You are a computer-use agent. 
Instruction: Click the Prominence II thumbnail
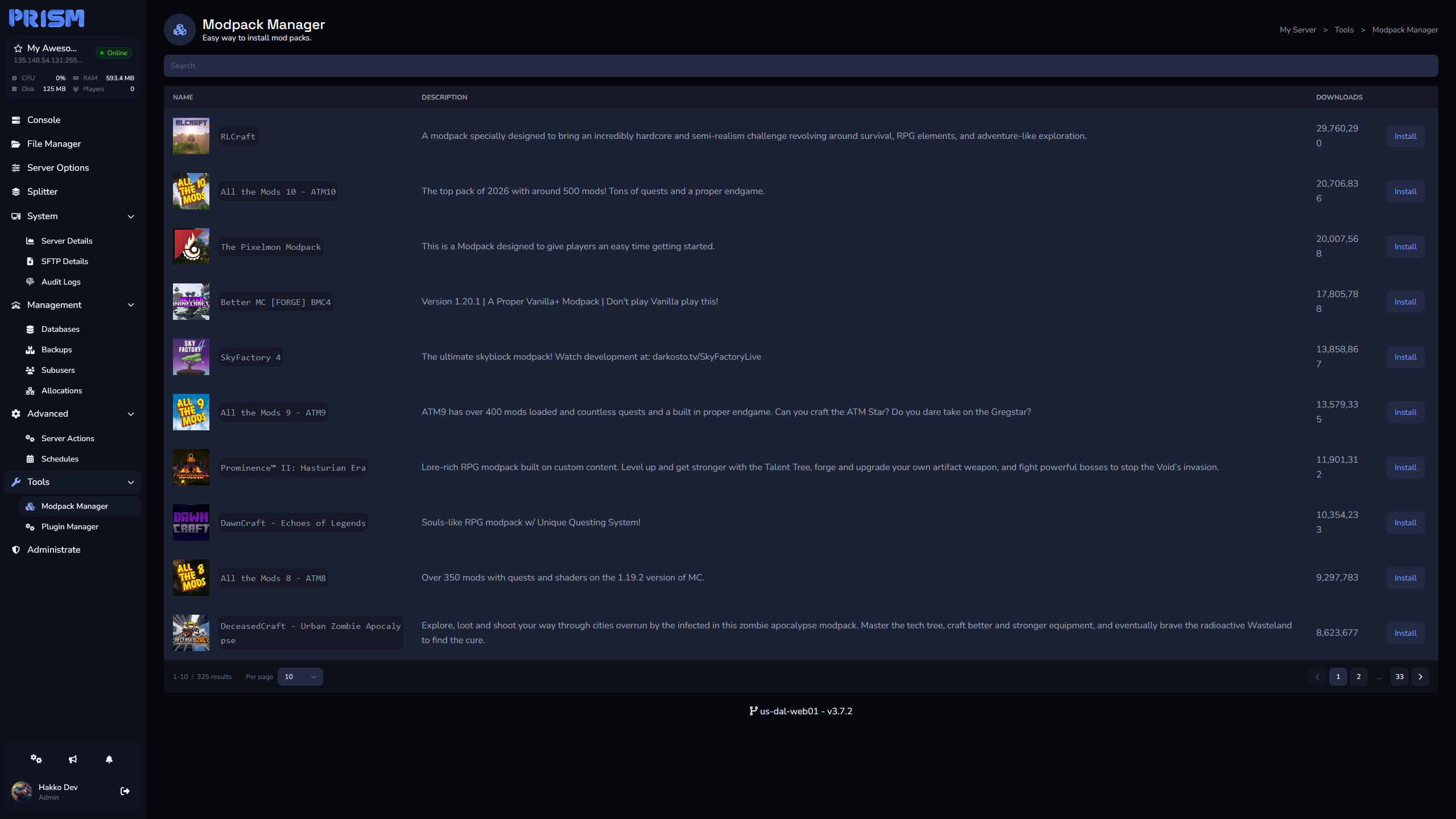pos(191,467)
